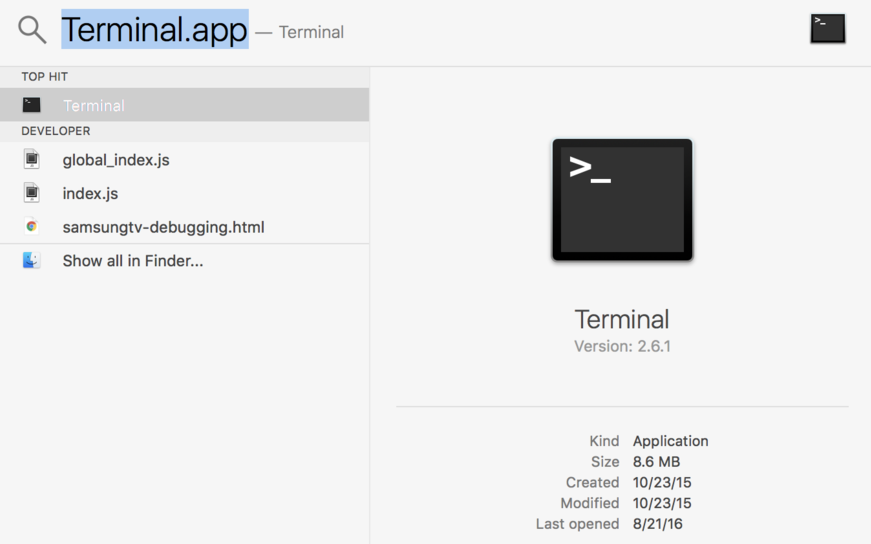Viewport: 871px width, 544px height.
Task: Click the DEVELOPER section header
Action: click(x=56, y=131)
